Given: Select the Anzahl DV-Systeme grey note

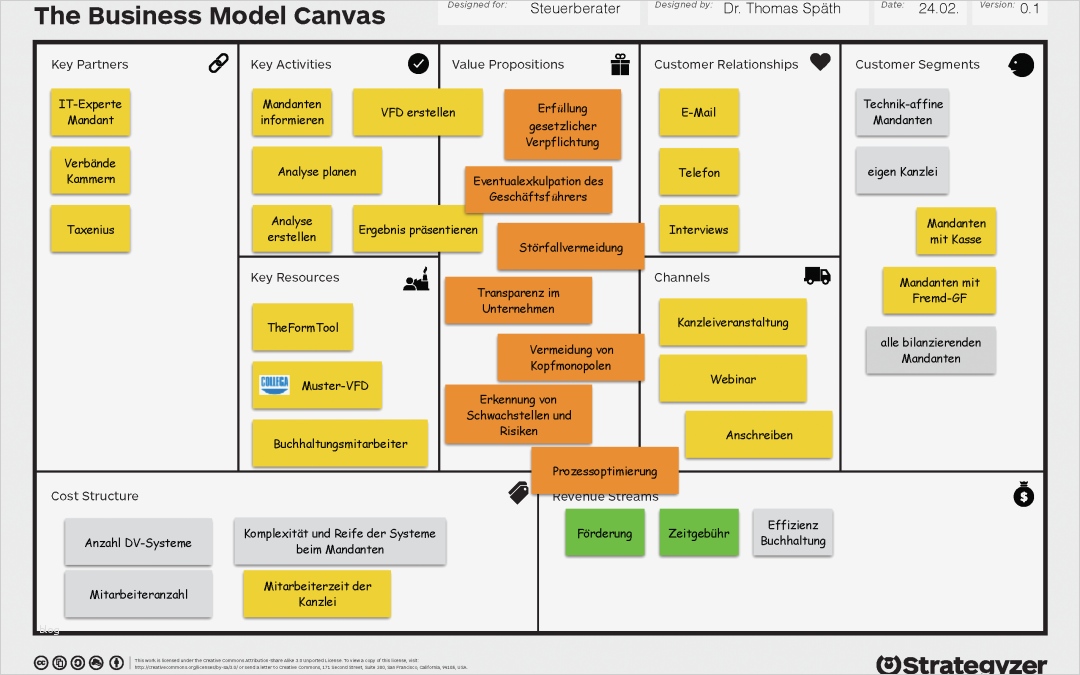Looking at the screenshot, I should coord(138,542).
